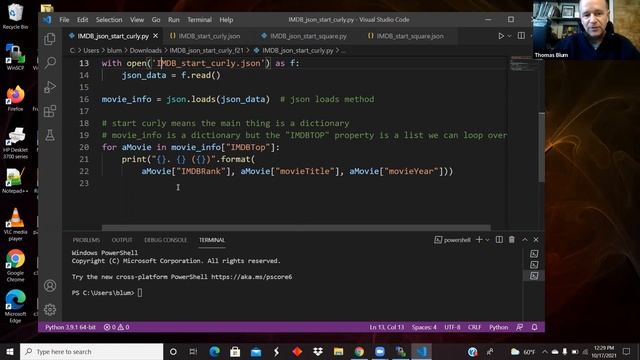Viewport: 640px width, 360px height.
Task: Select the second terminal in terminal list
Action: click(534, 265)
